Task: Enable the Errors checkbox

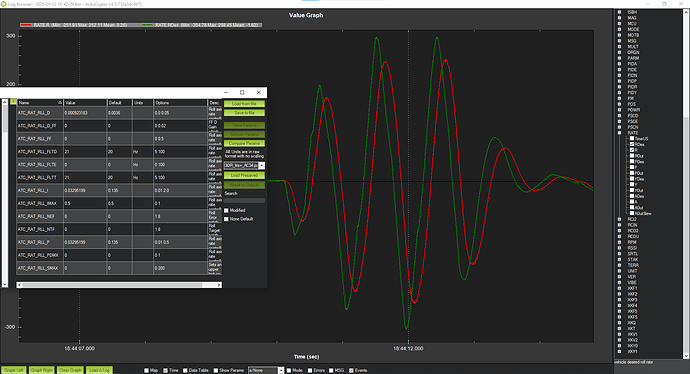Action: click(310, 370)
